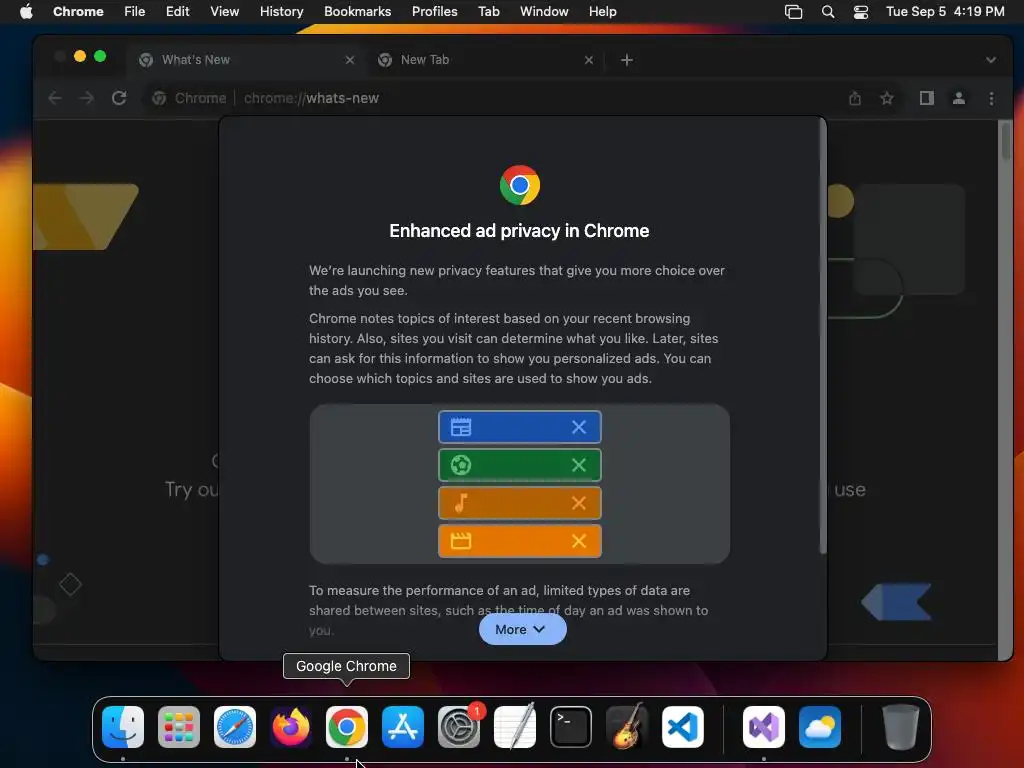Click the date and time in menu bar
Image resolution: width=1024 pixels, height=768 pixels.
pyautogui.click(x=945, y=12)
